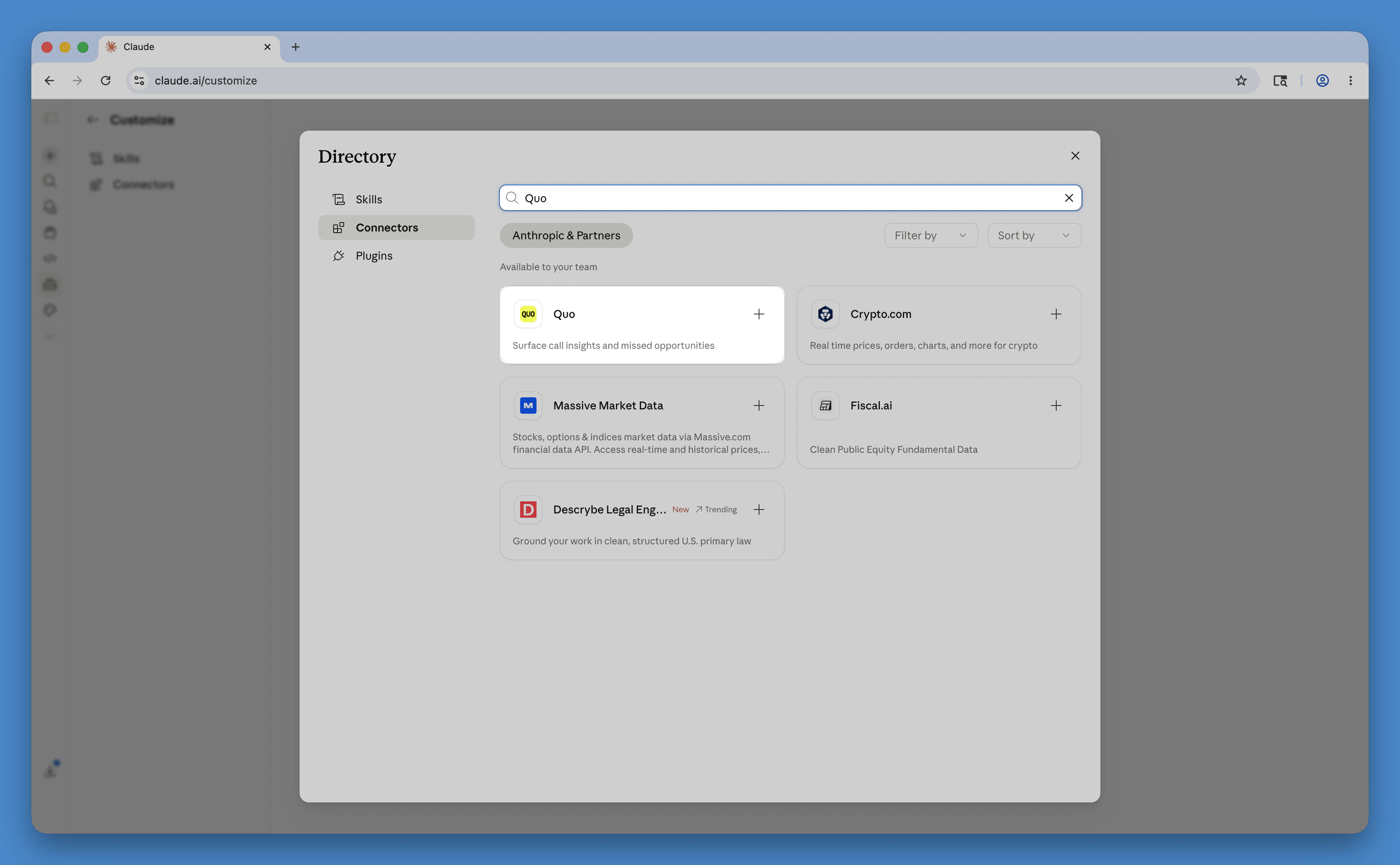Click the Crypto.com shield logo icon
This screenshot has width=1400, height=865.
(x=825, y=314)
